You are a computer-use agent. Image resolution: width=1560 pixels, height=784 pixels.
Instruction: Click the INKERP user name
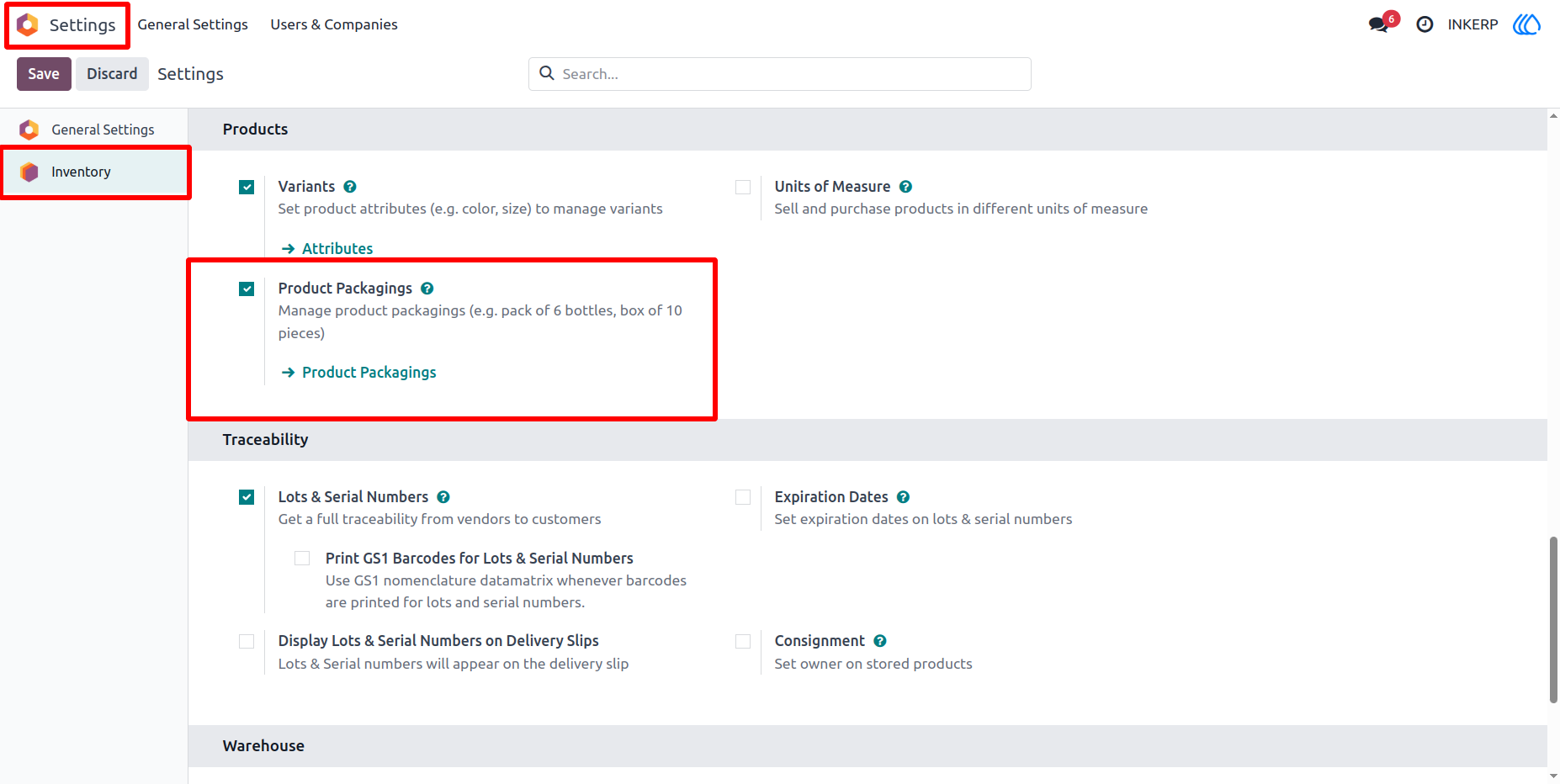(1472, 24)
